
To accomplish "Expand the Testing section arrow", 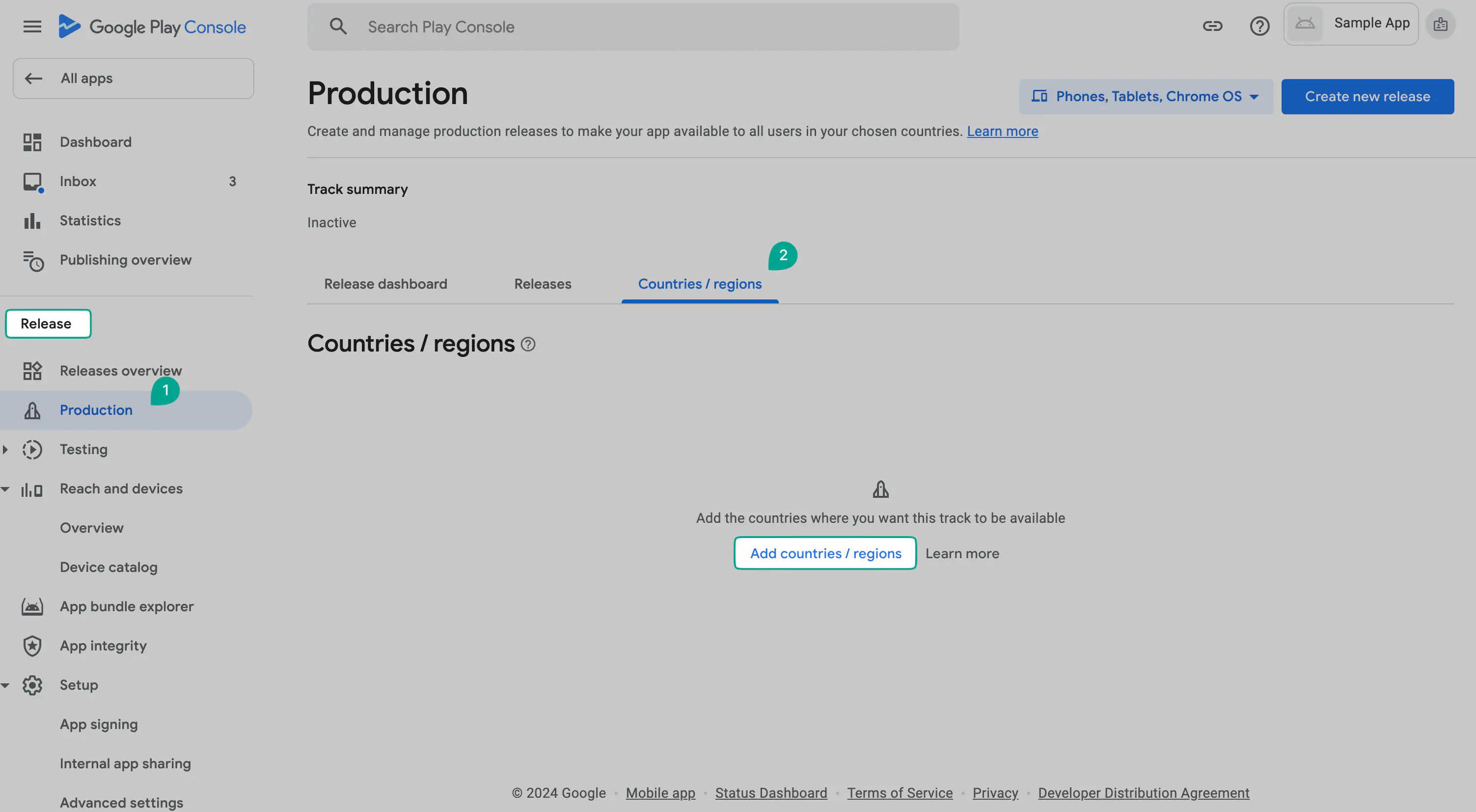I will coord(6,450).
